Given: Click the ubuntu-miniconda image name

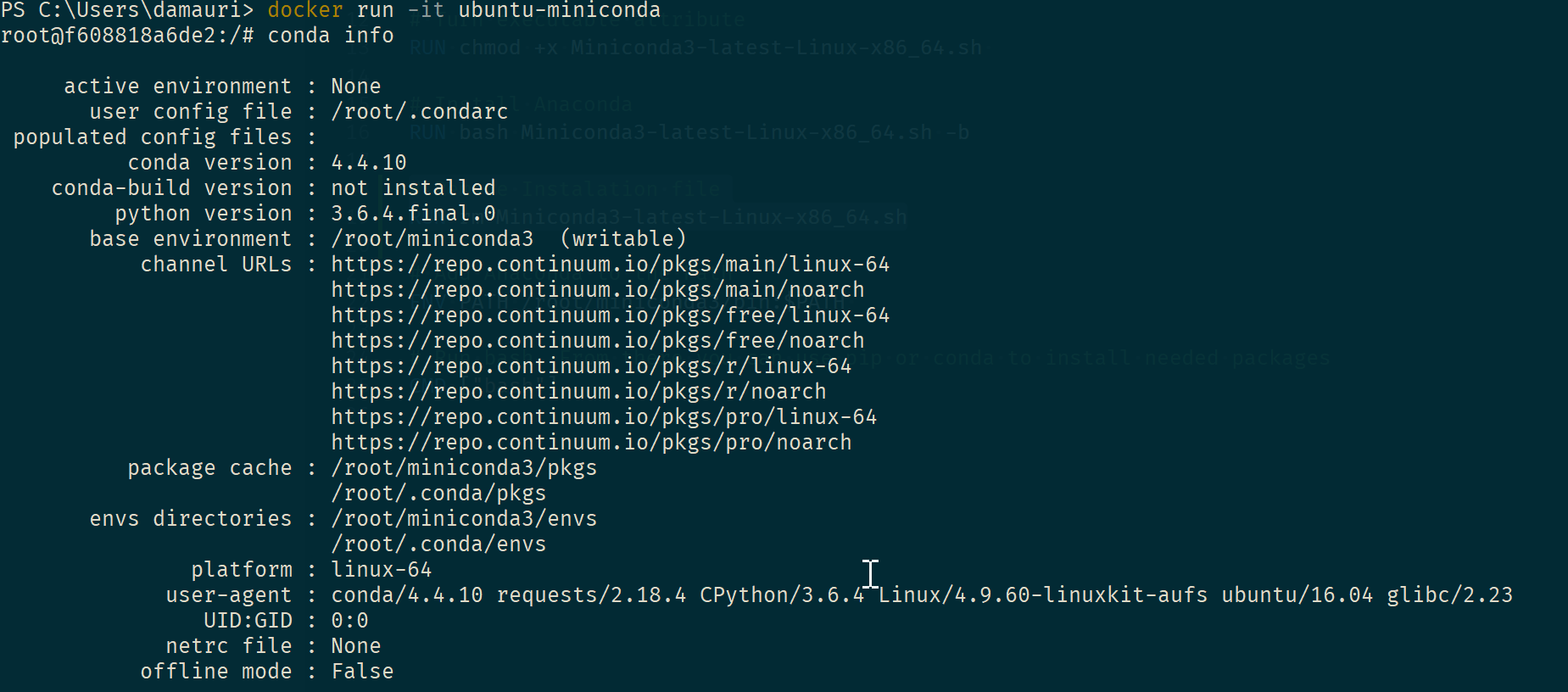Looking at the screenshot, I should point(559,10).
